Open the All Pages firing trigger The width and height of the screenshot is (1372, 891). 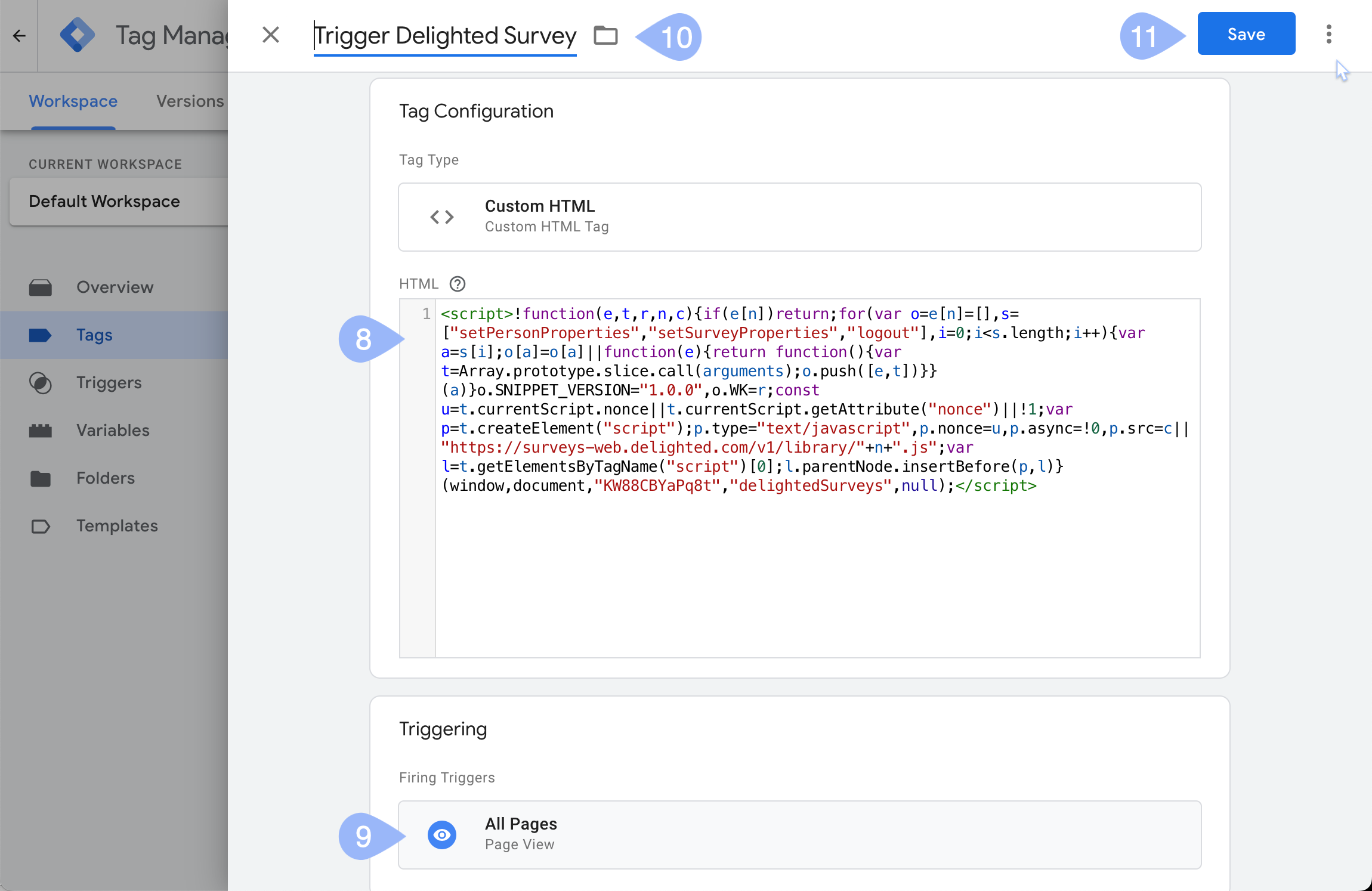point(799,835)
